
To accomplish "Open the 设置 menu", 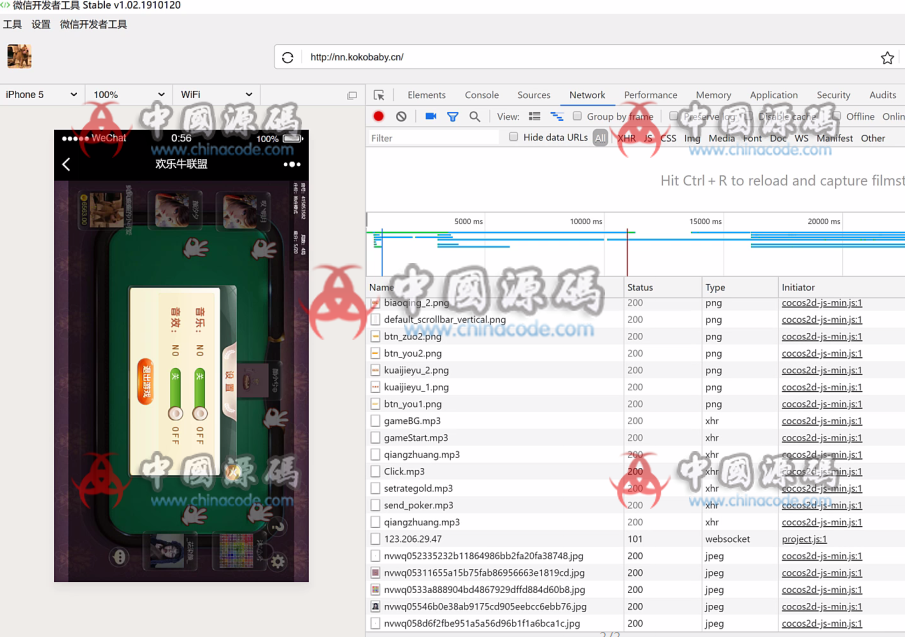I will click(x=41, y=25).
